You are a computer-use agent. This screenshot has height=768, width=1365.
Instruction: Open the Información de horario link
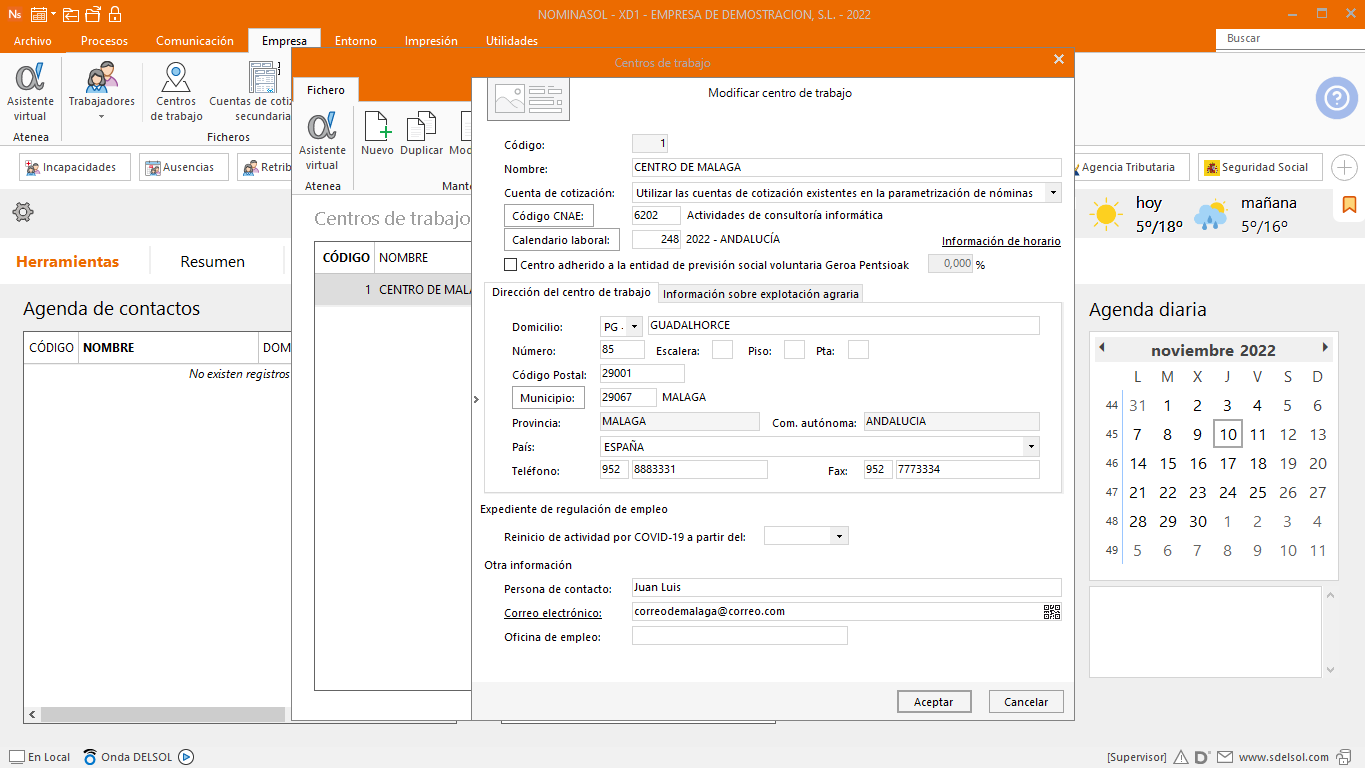[1000, 241]
